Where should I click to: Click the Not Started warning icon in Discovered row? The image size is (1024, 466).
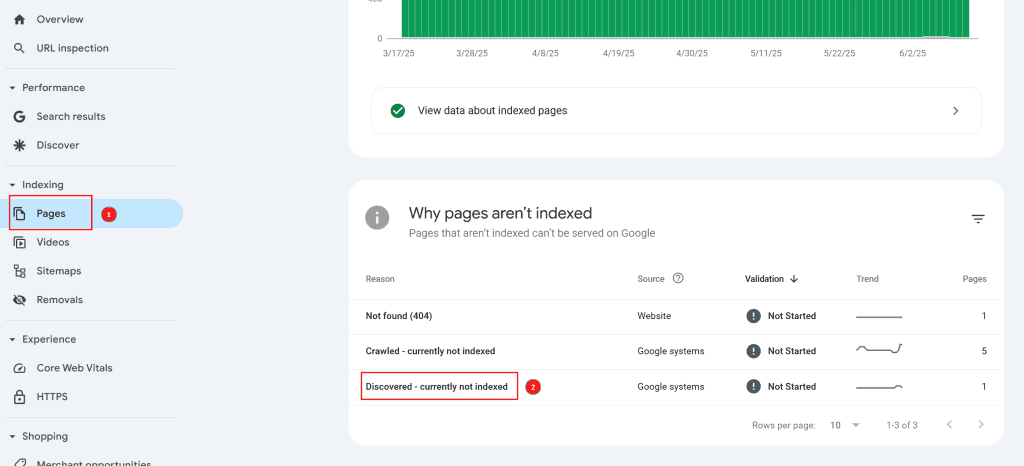[754, 386]
